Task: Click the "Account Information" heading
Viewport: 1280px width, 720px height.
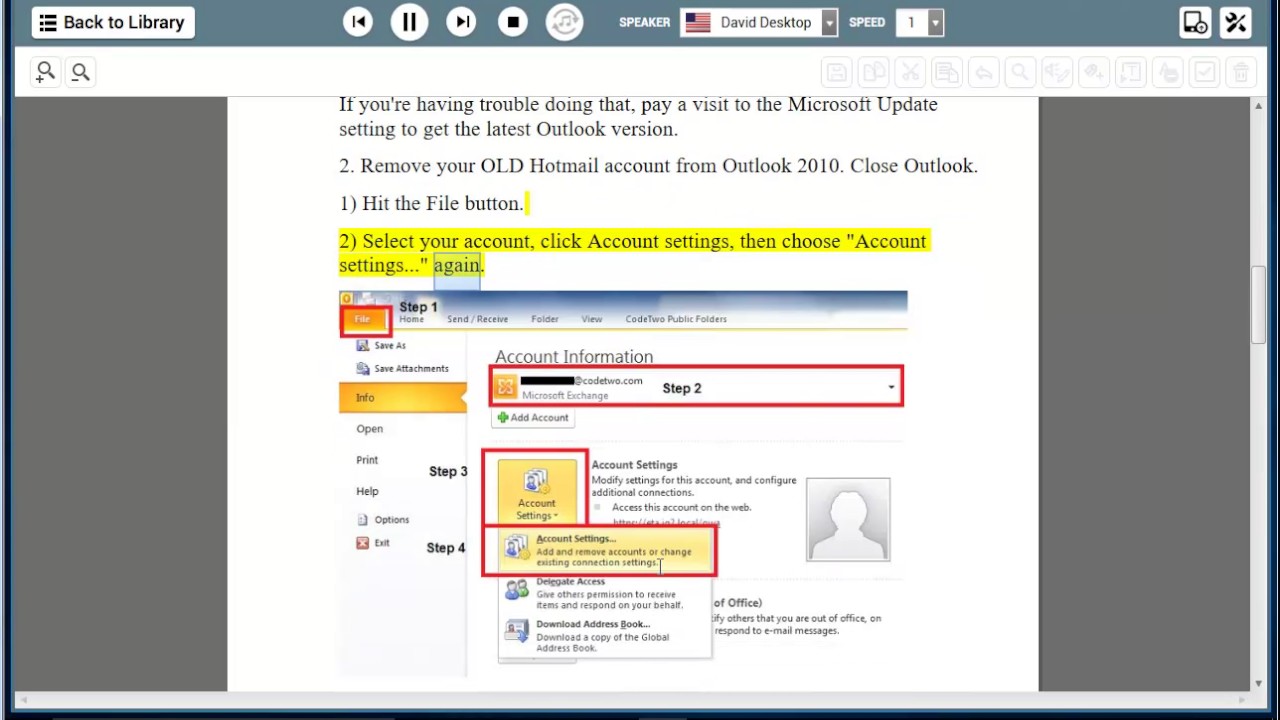Action: pos(574,357)
